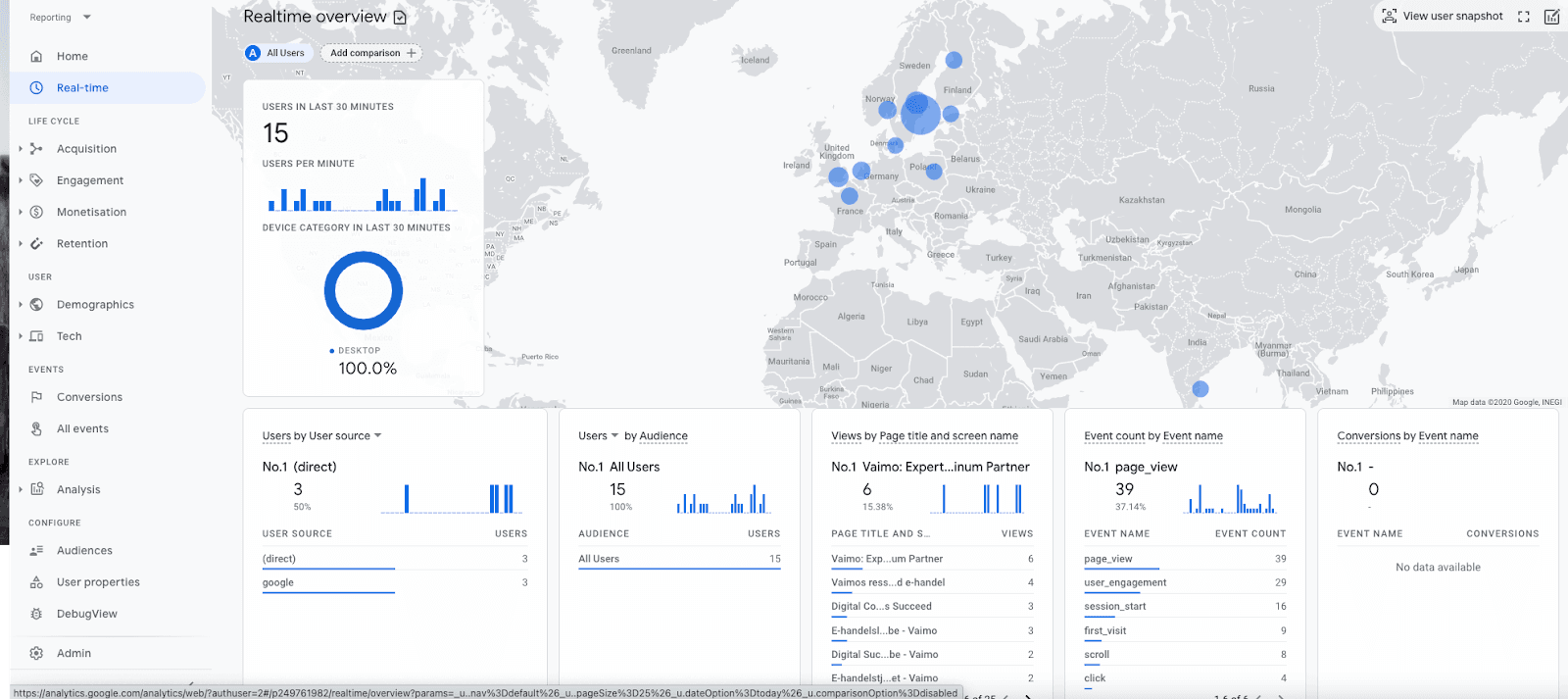Click the Real-time clock icon
This screenshot has width=1568, height=699.
(36, 88)
